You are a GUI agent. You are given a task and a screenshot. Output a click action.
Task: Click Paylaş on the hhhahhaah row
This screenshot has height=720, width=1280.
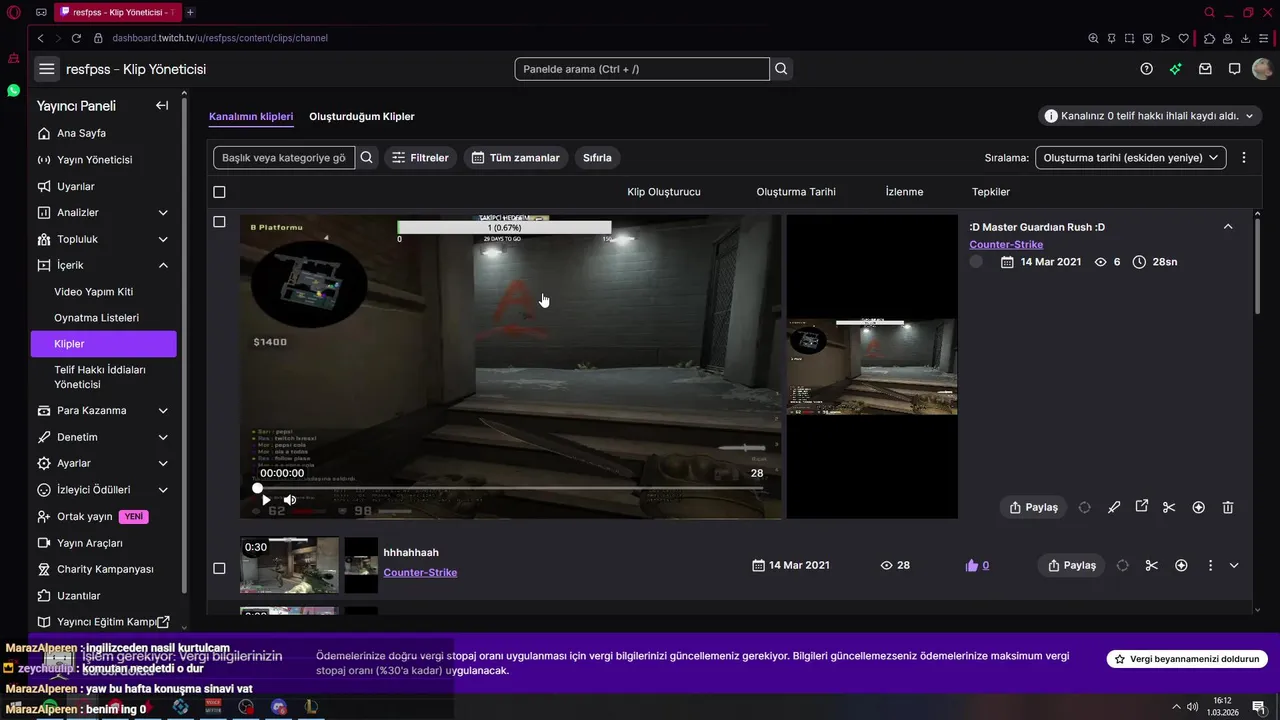pos(1071,565)
